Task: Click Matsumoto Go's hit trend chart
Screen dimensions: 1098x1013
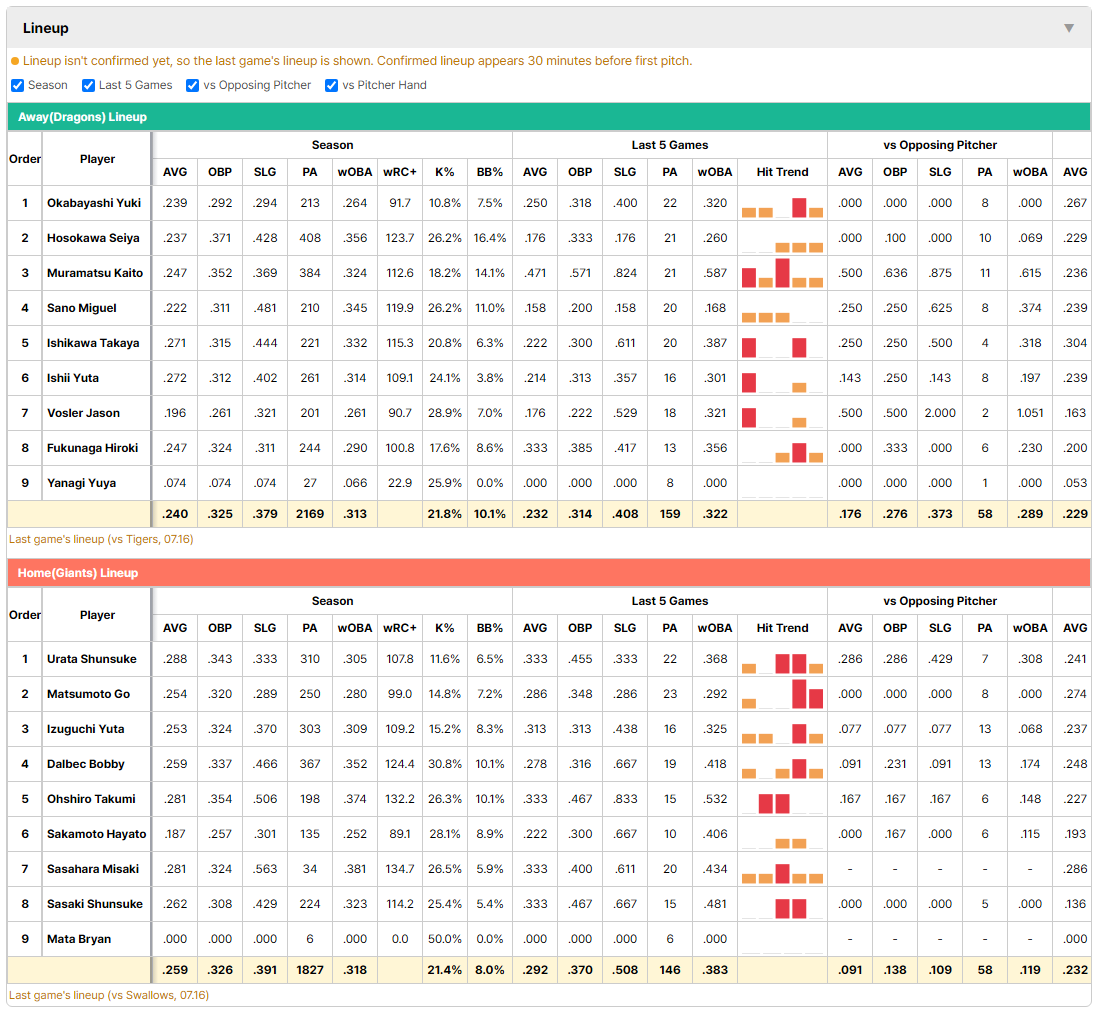Action: [x=782, y=694]
